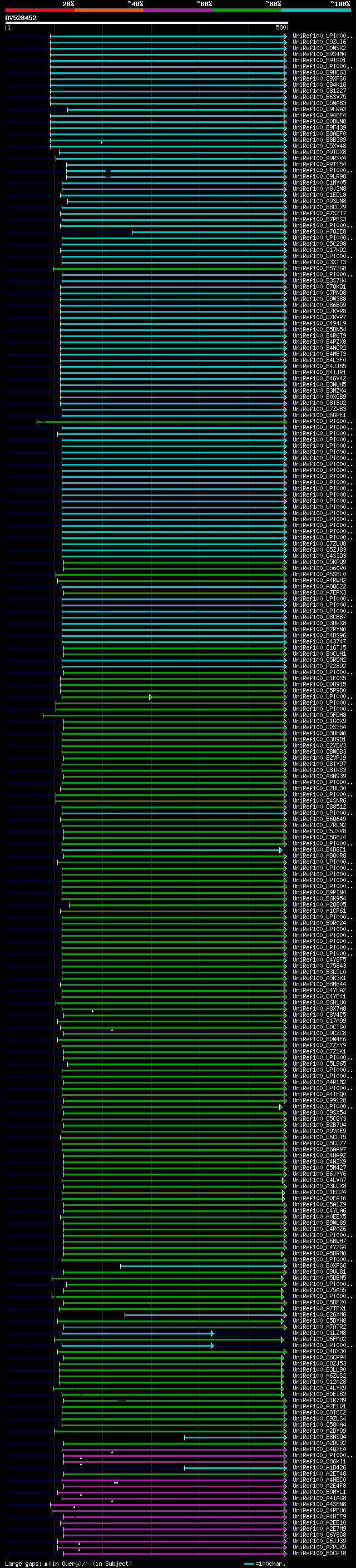Select the UniRef100_Q948F4 entry
Screen dimensions: 356x1568
[319, 116]
